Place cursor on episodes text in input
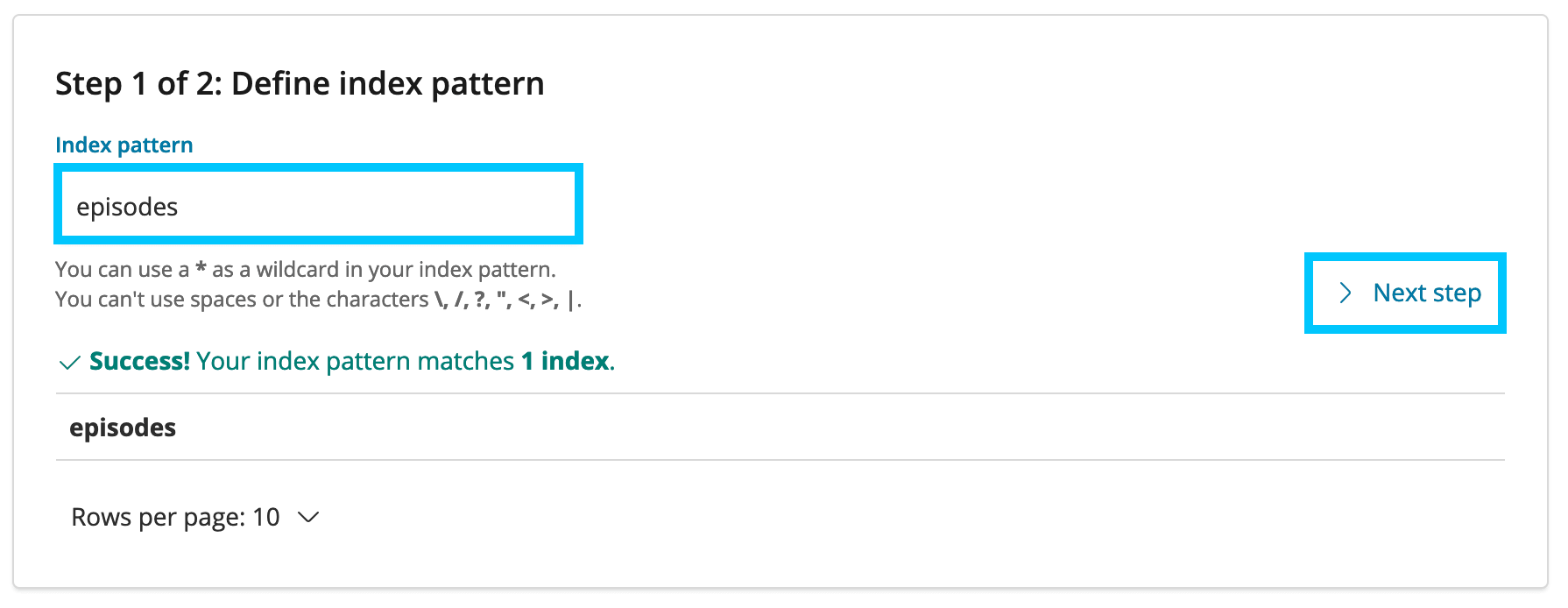The width and height of the screenshot is (1568, 608). [x=127, y=207]
